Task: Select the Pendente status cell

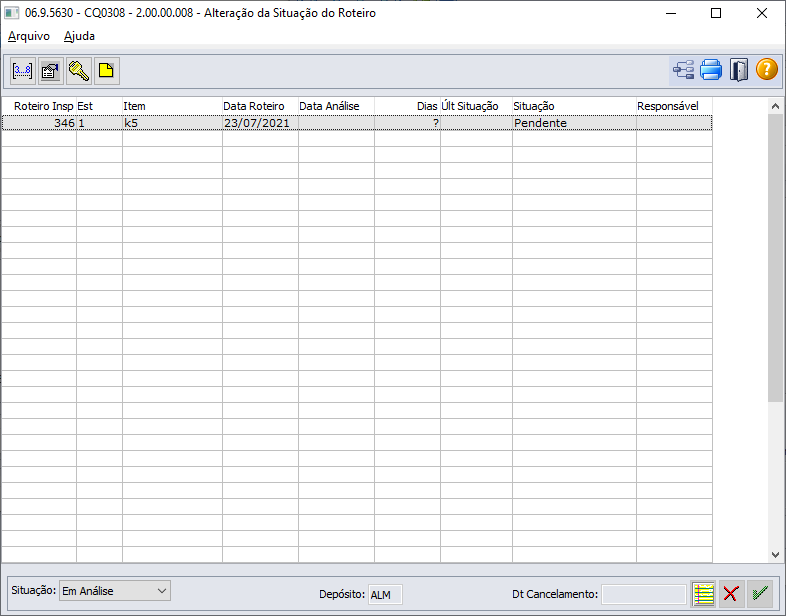Action: pyautogui.click(x=574, y=123)
